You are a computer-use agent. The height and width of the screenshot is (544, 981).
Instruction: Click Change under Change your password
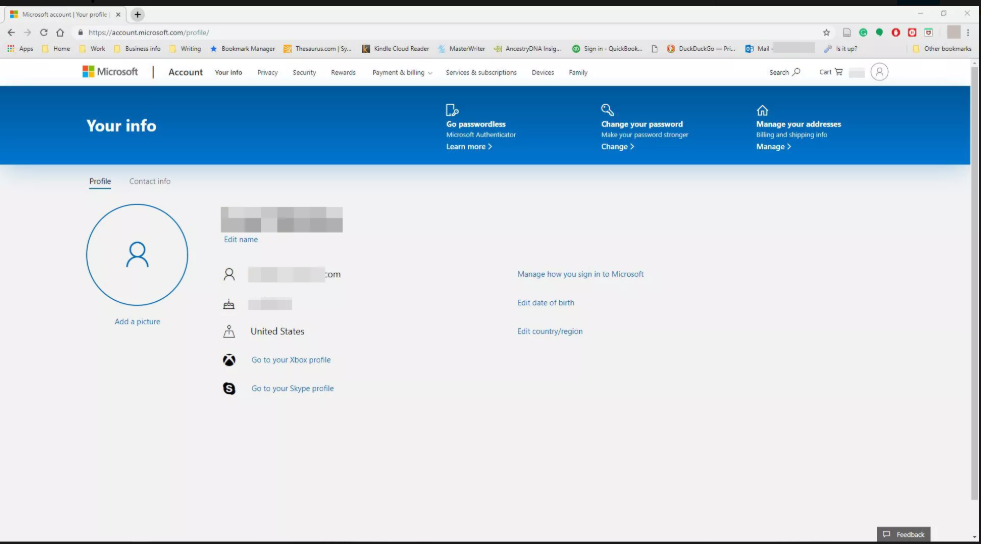point(618,146)
